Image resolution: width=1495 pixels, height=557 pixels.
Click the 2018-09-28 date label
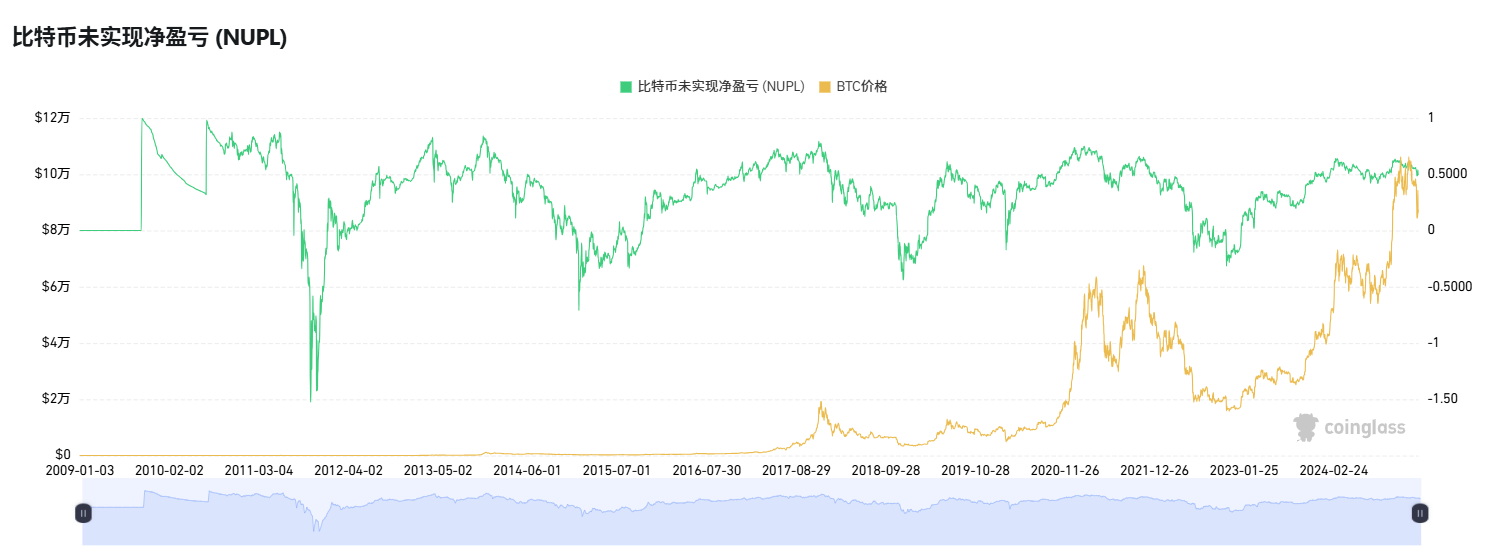pyautogui.click(x=885, y=470)
